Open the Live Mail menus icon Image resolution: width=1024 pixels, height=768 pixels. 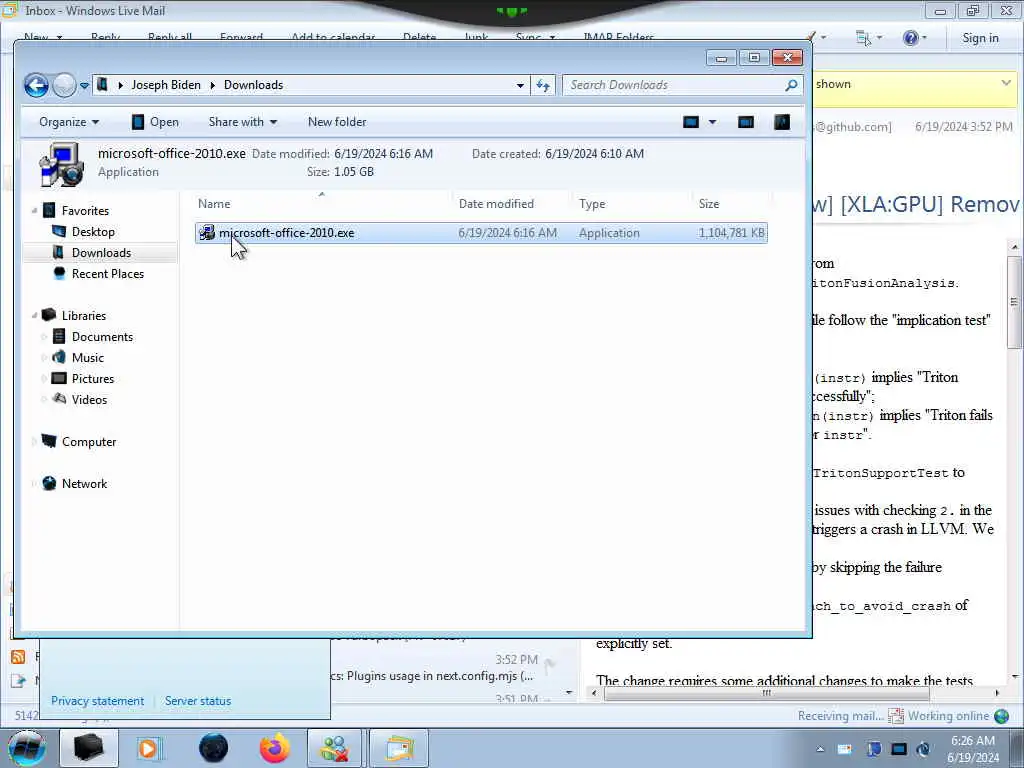863,38
